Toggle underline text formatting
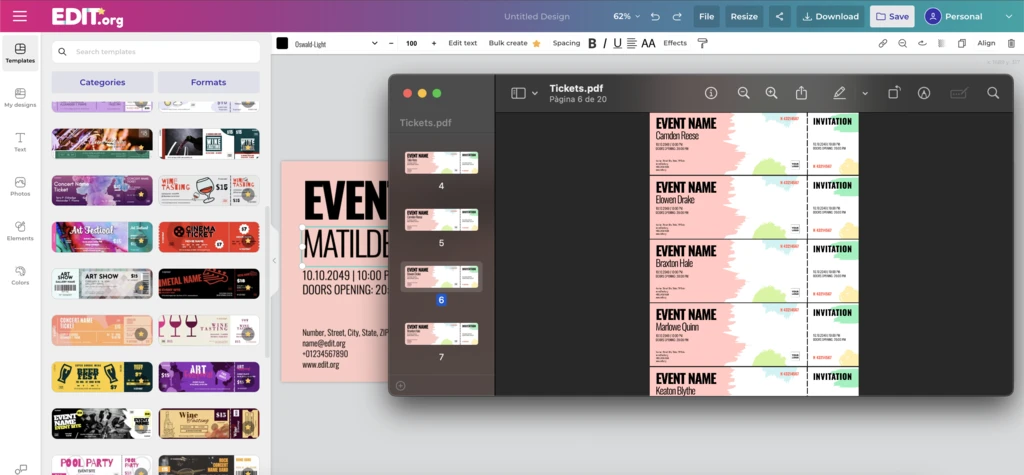Screen dimensions: 1024x475 pos(618,44)
